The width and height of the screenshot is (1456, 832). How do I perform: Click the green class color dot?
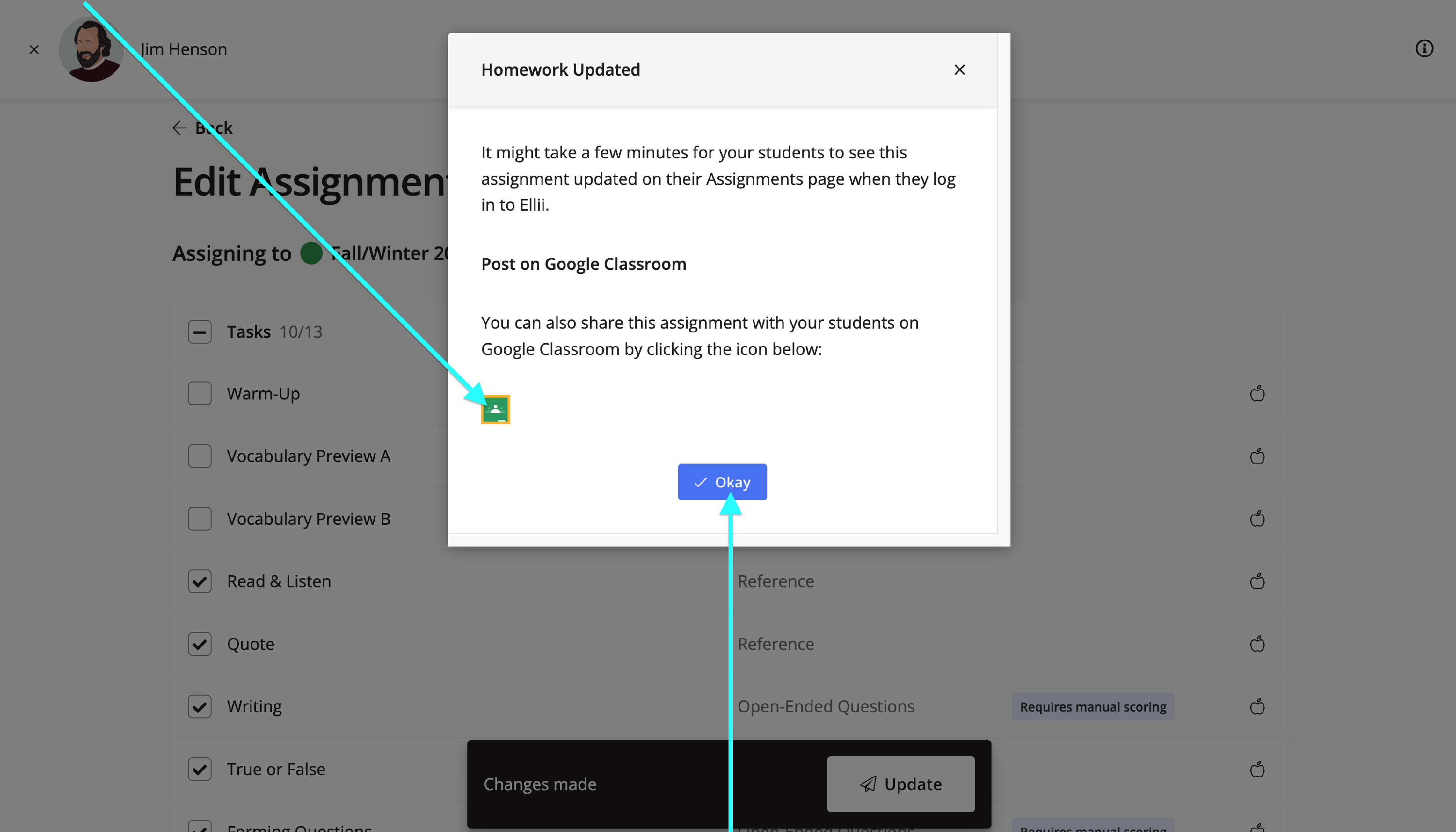point(311,253)
